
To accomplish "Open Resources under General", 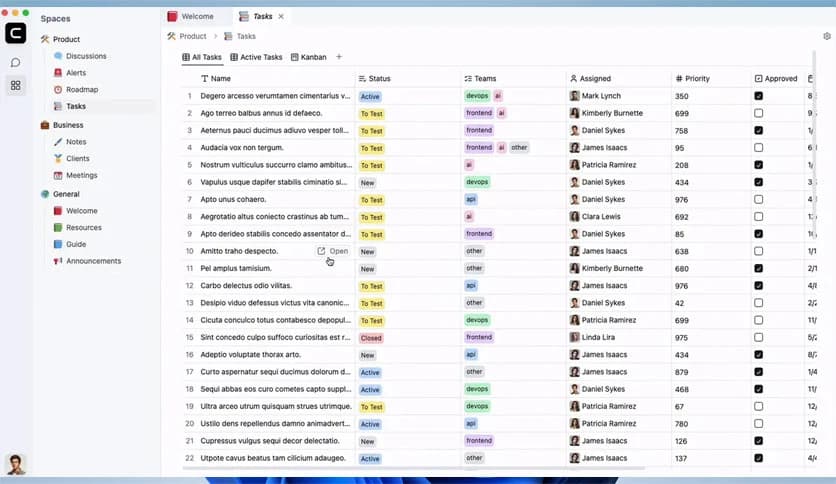I will click(84, 227).
